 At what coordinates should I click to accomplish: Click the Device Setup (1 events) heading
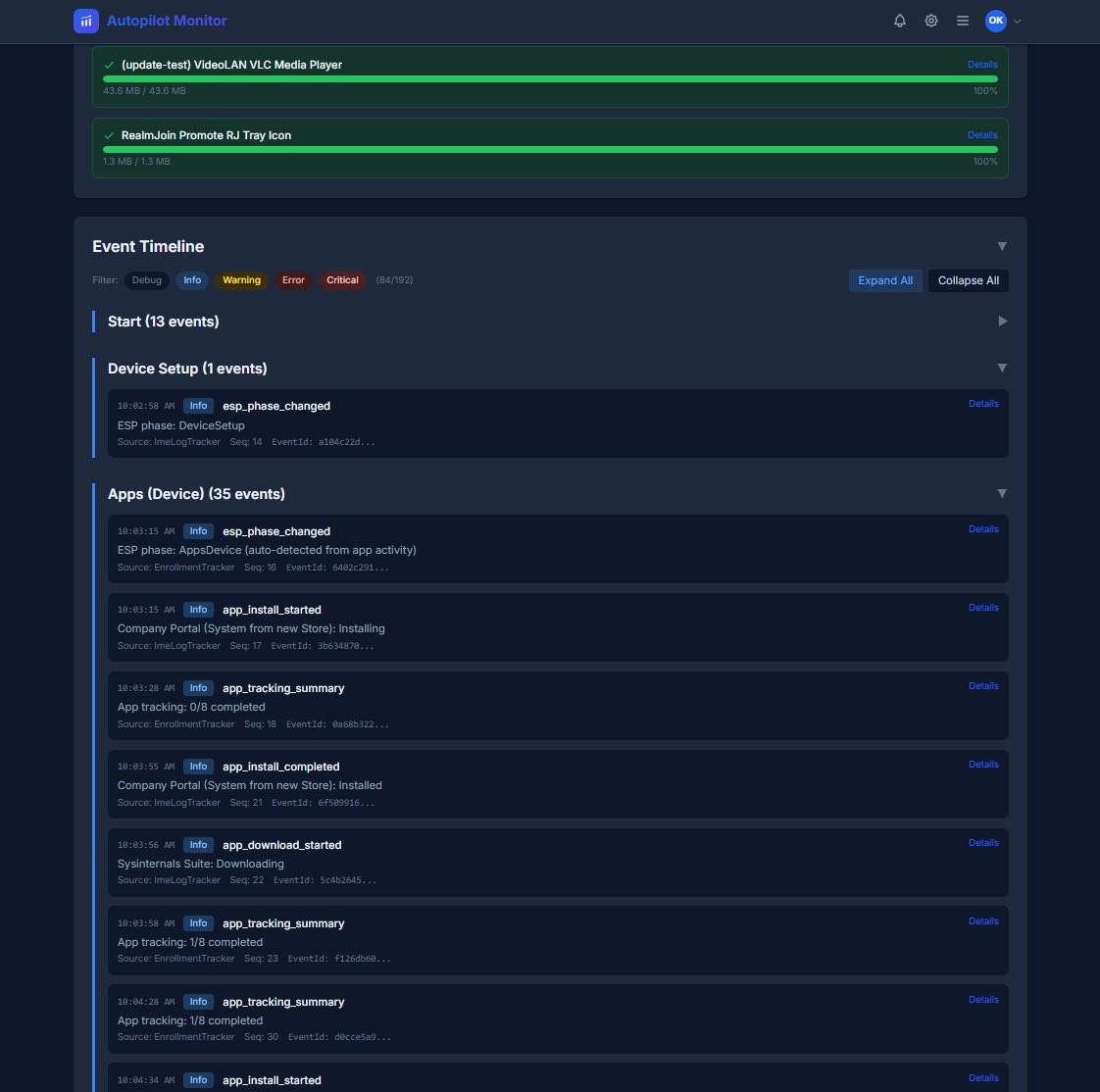coord(187,369)
